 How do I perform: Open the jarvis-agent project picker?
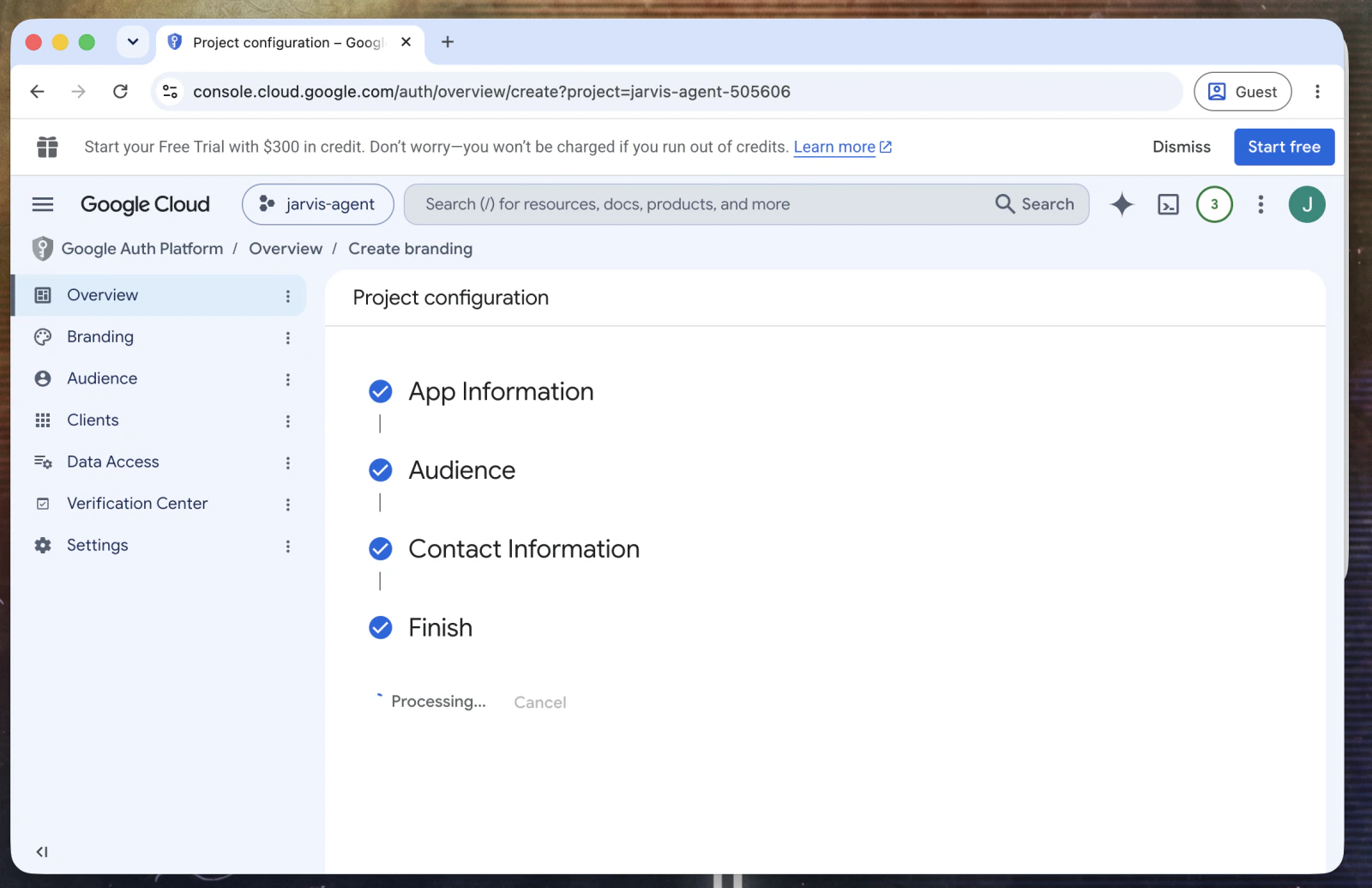click(318, 204)
